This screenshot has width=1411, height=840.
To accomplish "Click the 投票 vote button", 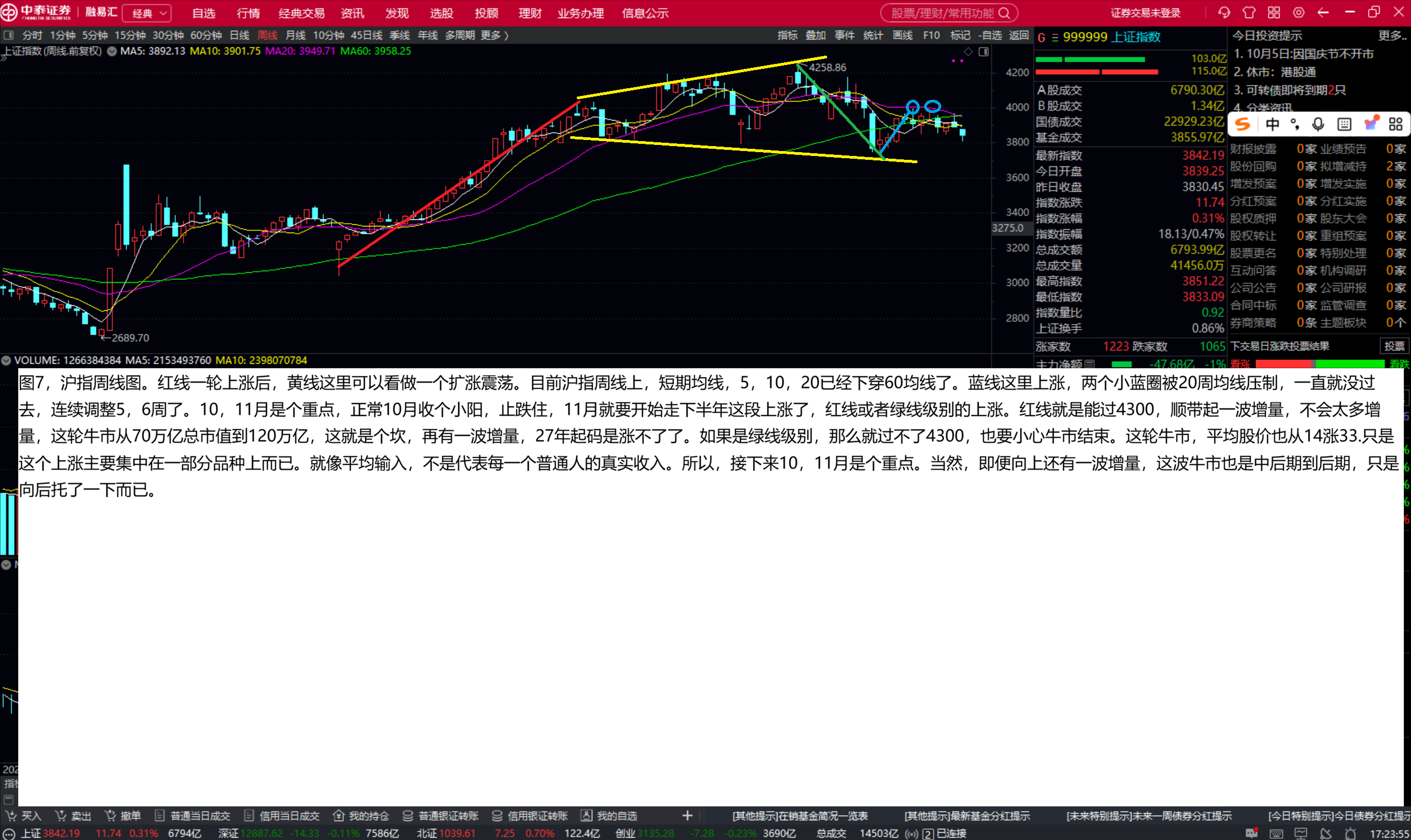I will [1394, 346].
